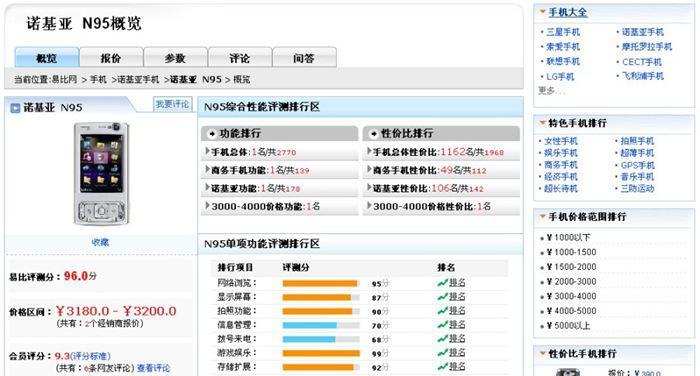Expand the 商务手机性价比 row triangle

click(369, 169)
